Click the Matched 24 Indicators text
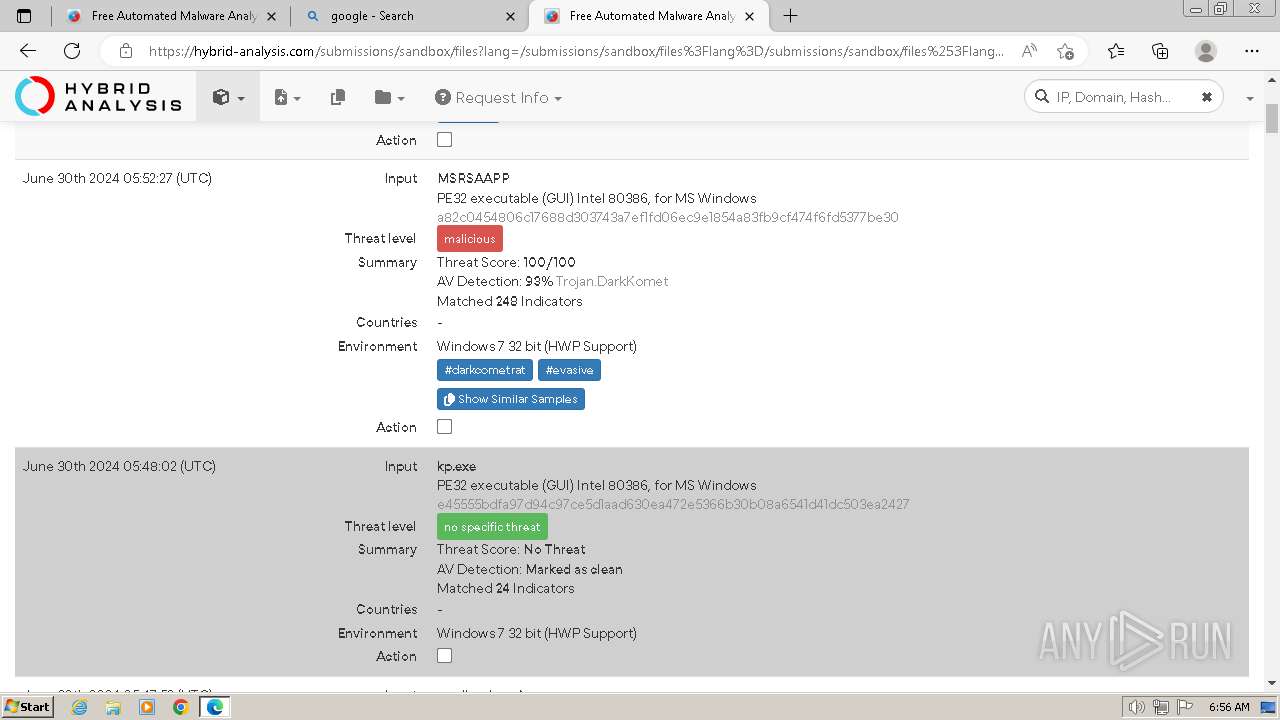Image resolution: width=1280 pixels, height=720 pixels. pyautogui.click(x=506, y=588)
